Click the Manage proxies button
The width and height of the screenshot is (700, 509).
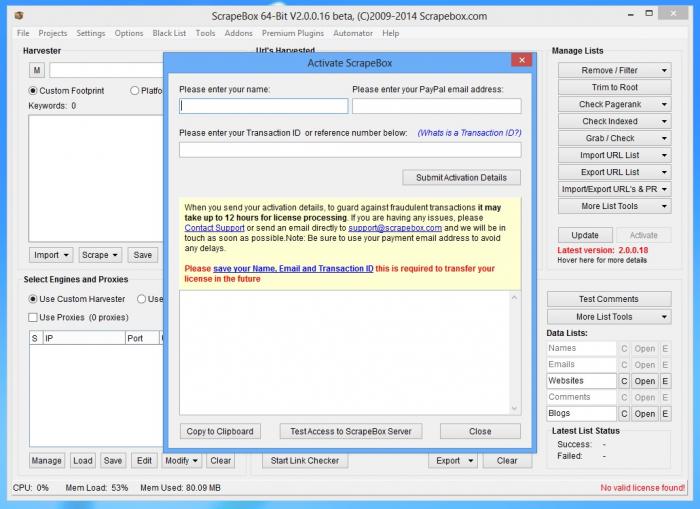(46, 460)
